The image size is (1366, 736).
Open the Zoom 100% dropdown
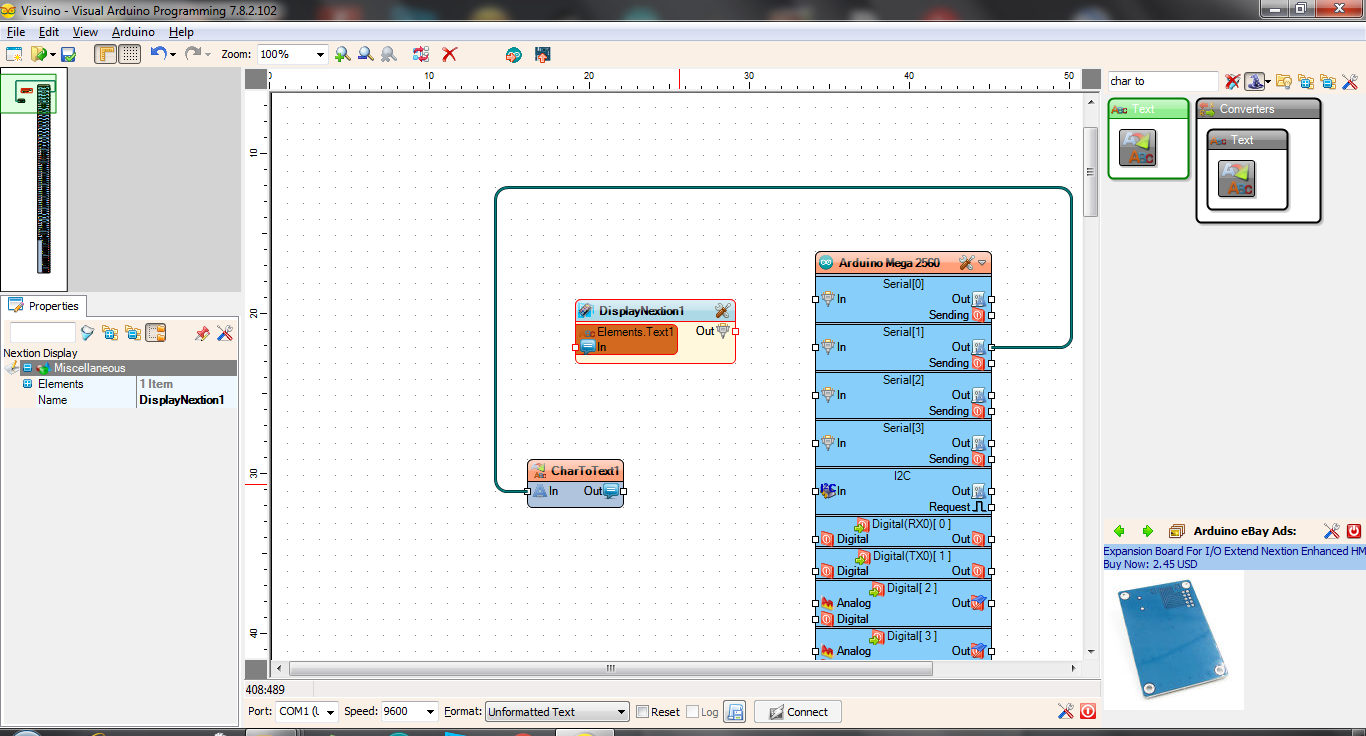320,54
